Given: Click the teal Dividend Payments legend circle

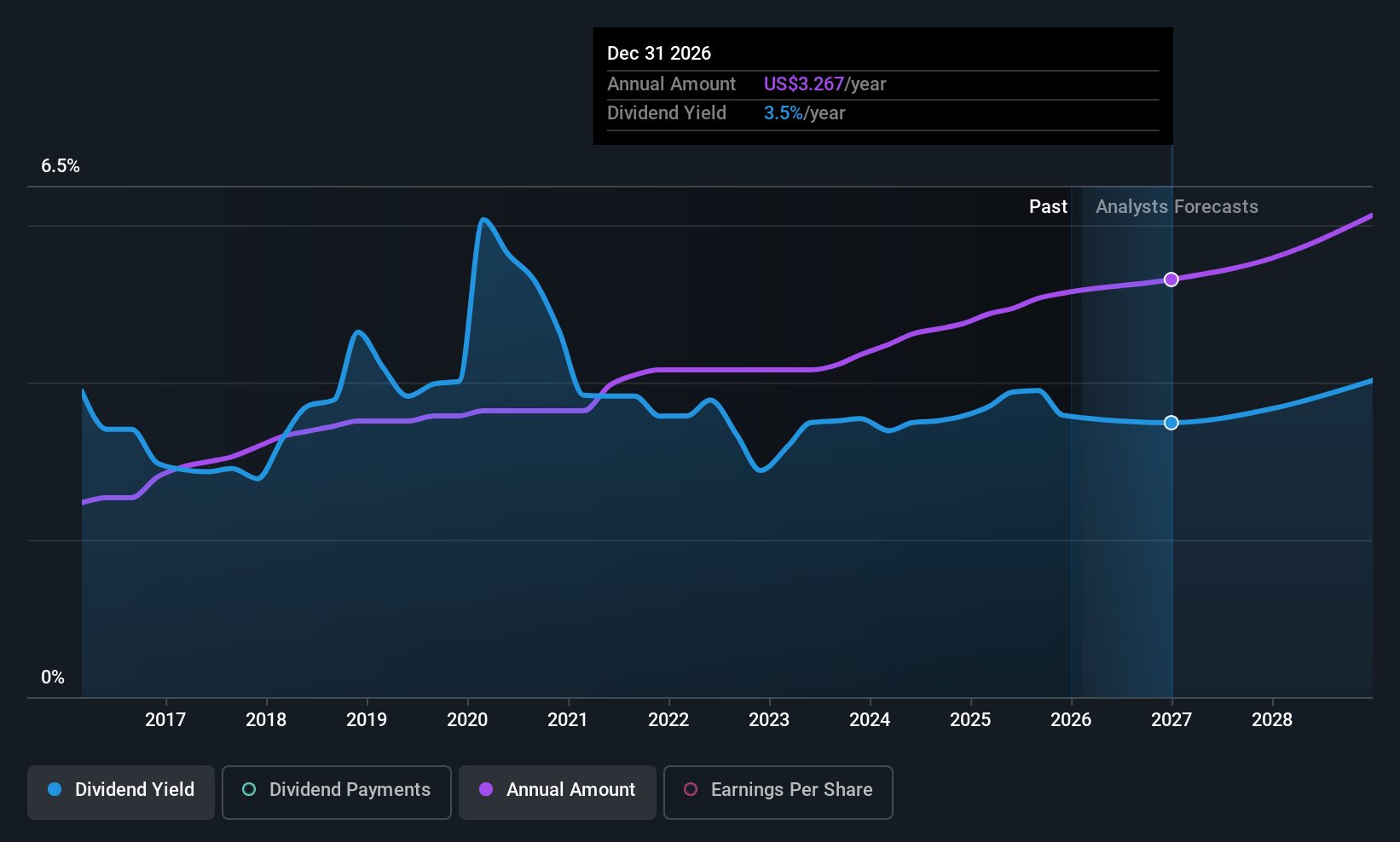Looking at the screenshot, I should click(x=249, y=789).
